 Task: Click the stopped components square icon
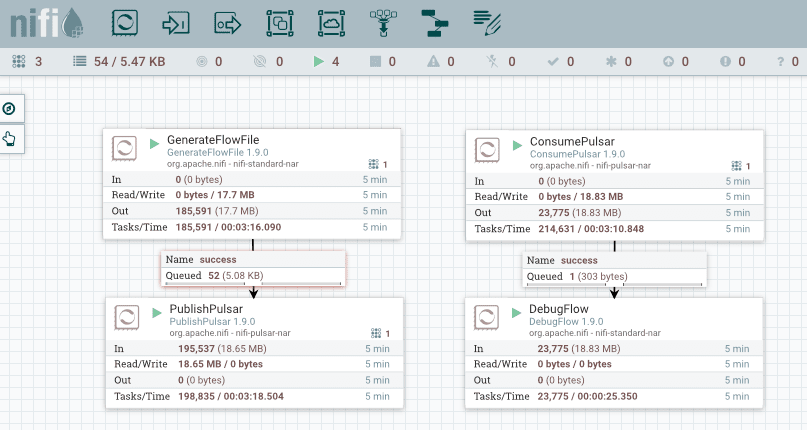pyautogui.click(x=376, y=62)
